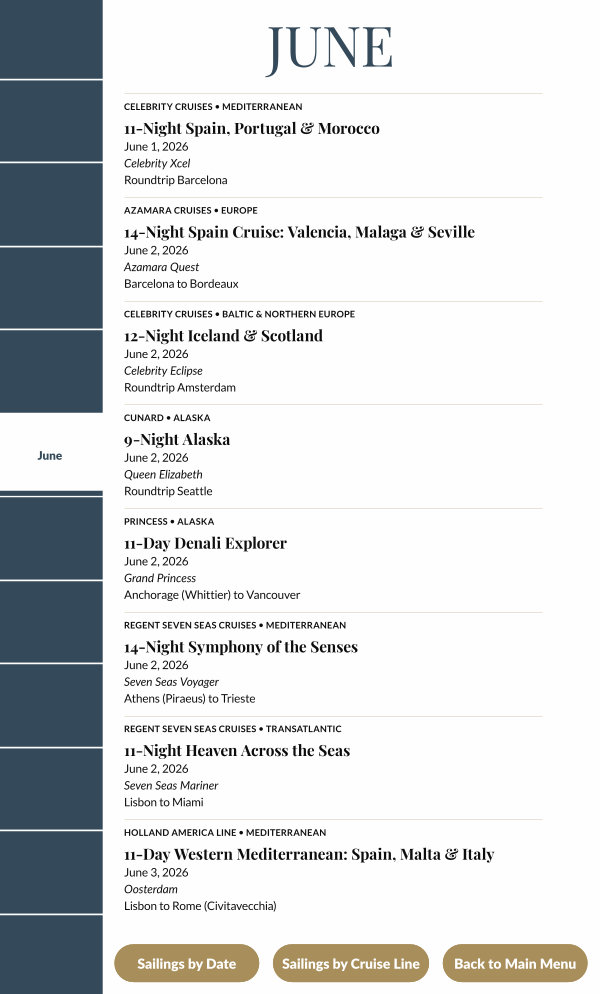Click Sailings by Date button
This screenshot has height=994, width=600.
(x=187, y=964)
